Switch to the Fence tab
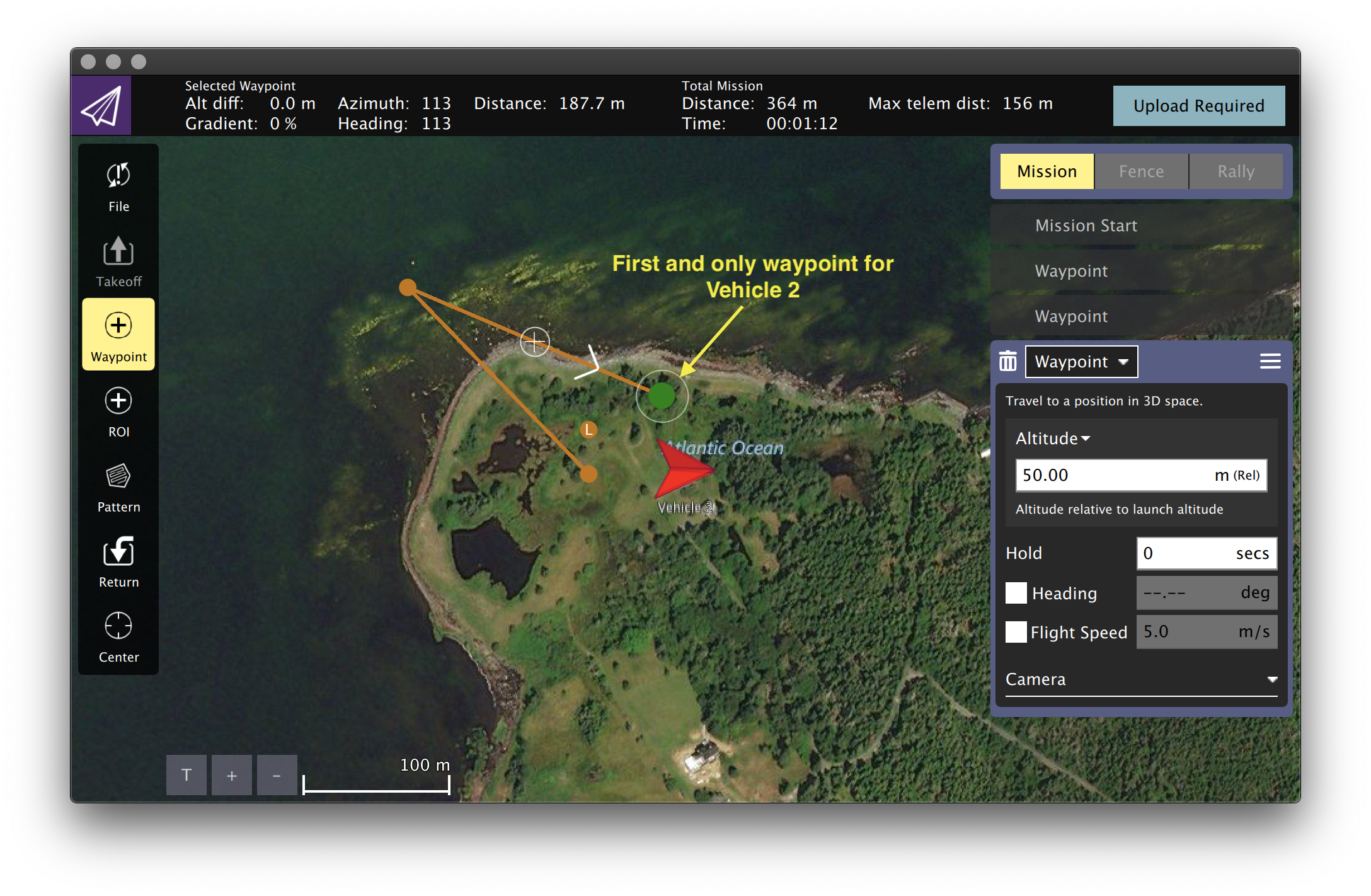Viewport: 1371px width, 896px height. [1141, 171]
